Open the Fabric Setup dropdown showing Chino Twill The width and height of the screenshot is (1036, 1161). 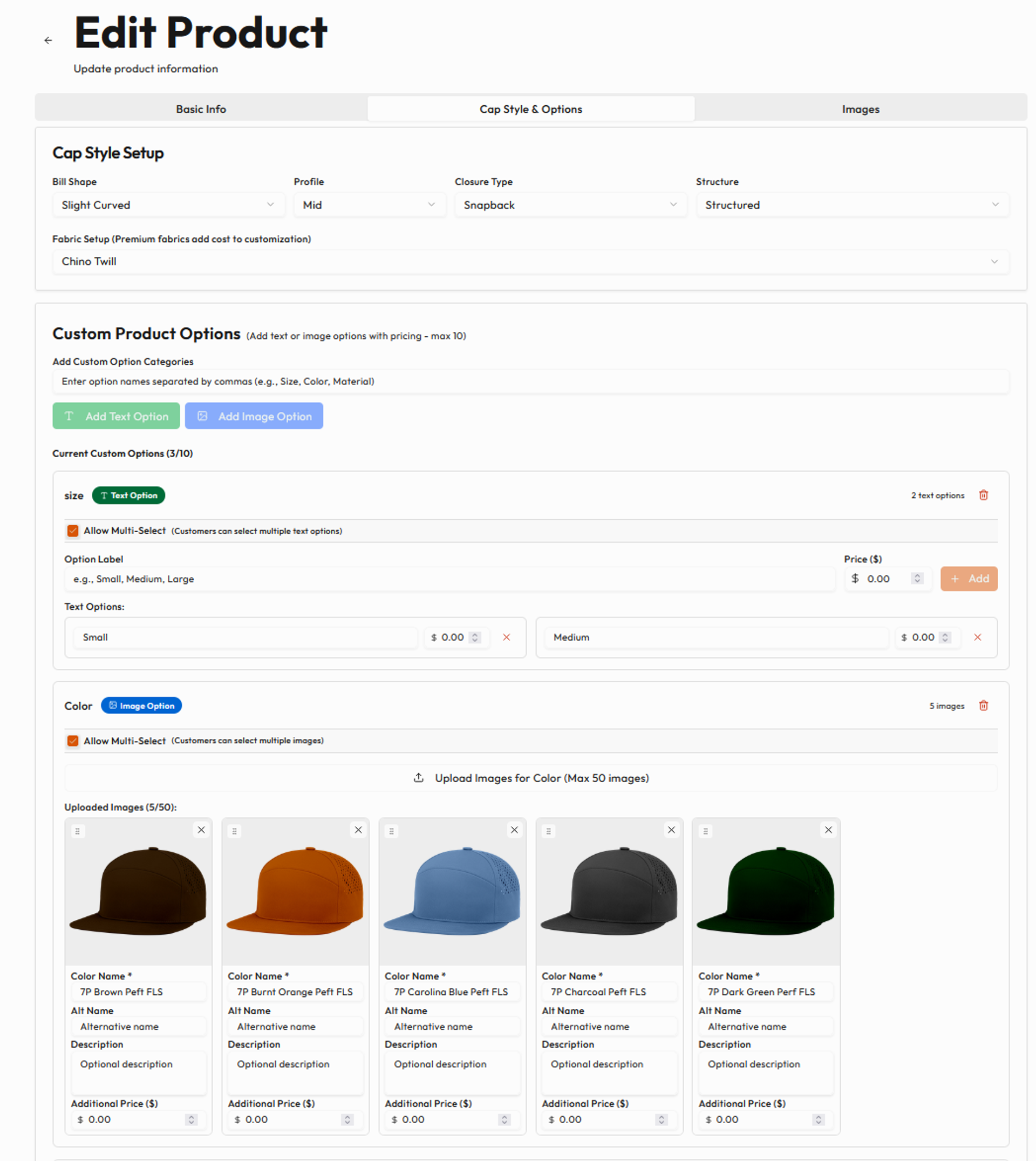530,261
